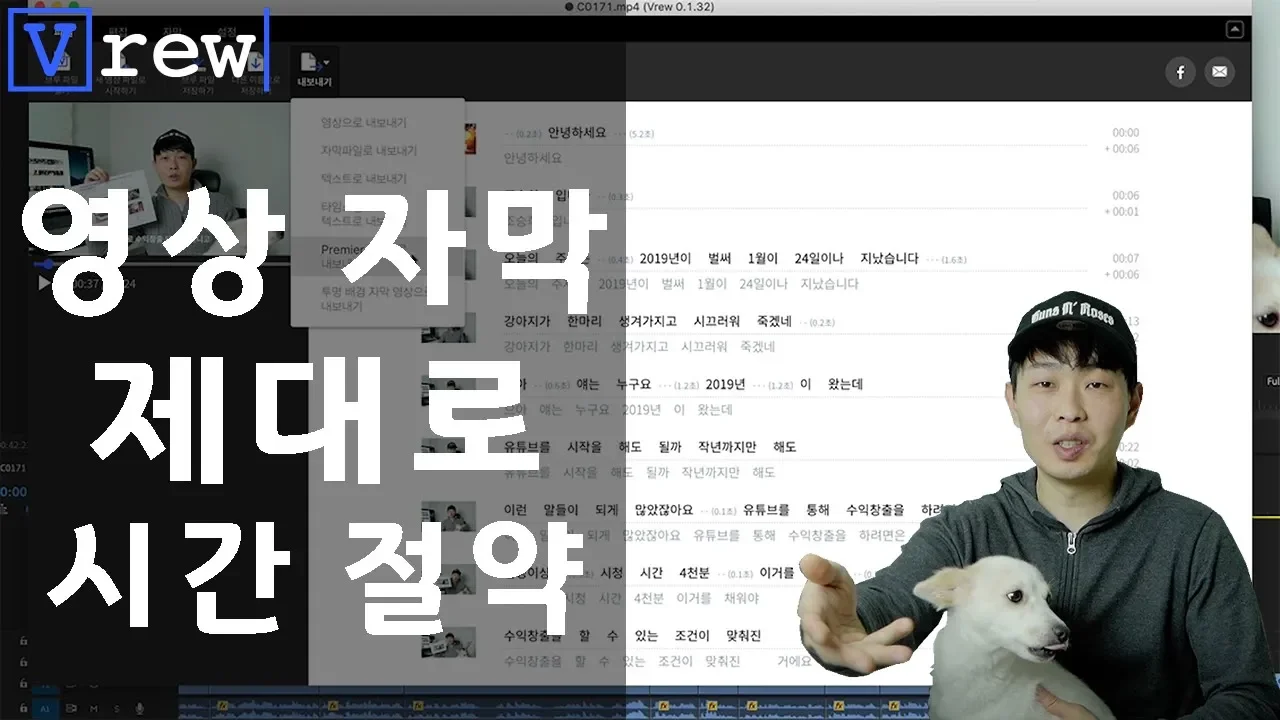1280x720 pixels.
Task: Select the bold word 수익창출을 after 통해
Action: [x=875, y=510]
